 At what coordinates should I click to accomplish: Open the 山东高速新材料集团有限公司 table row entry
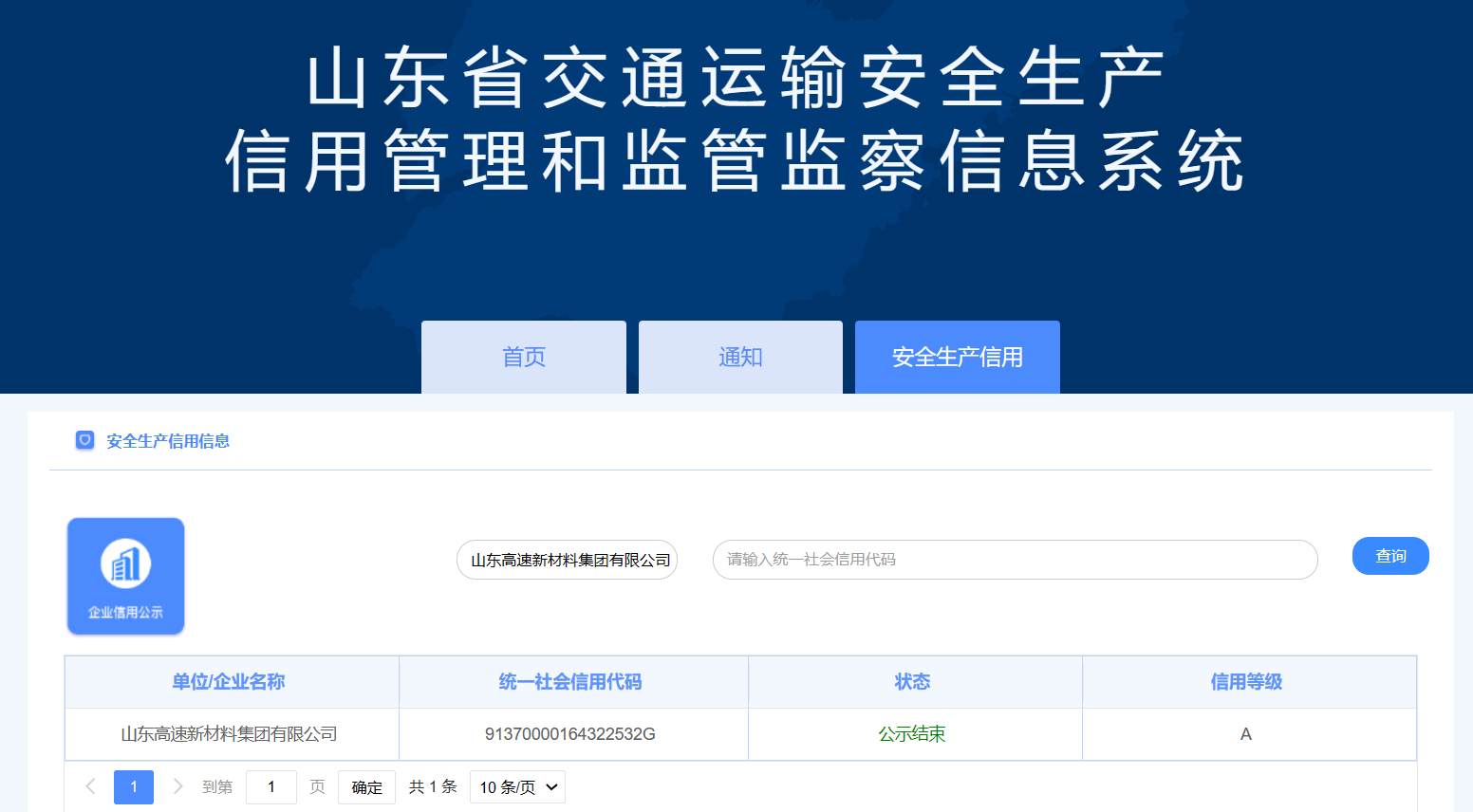tap(229, 734)
